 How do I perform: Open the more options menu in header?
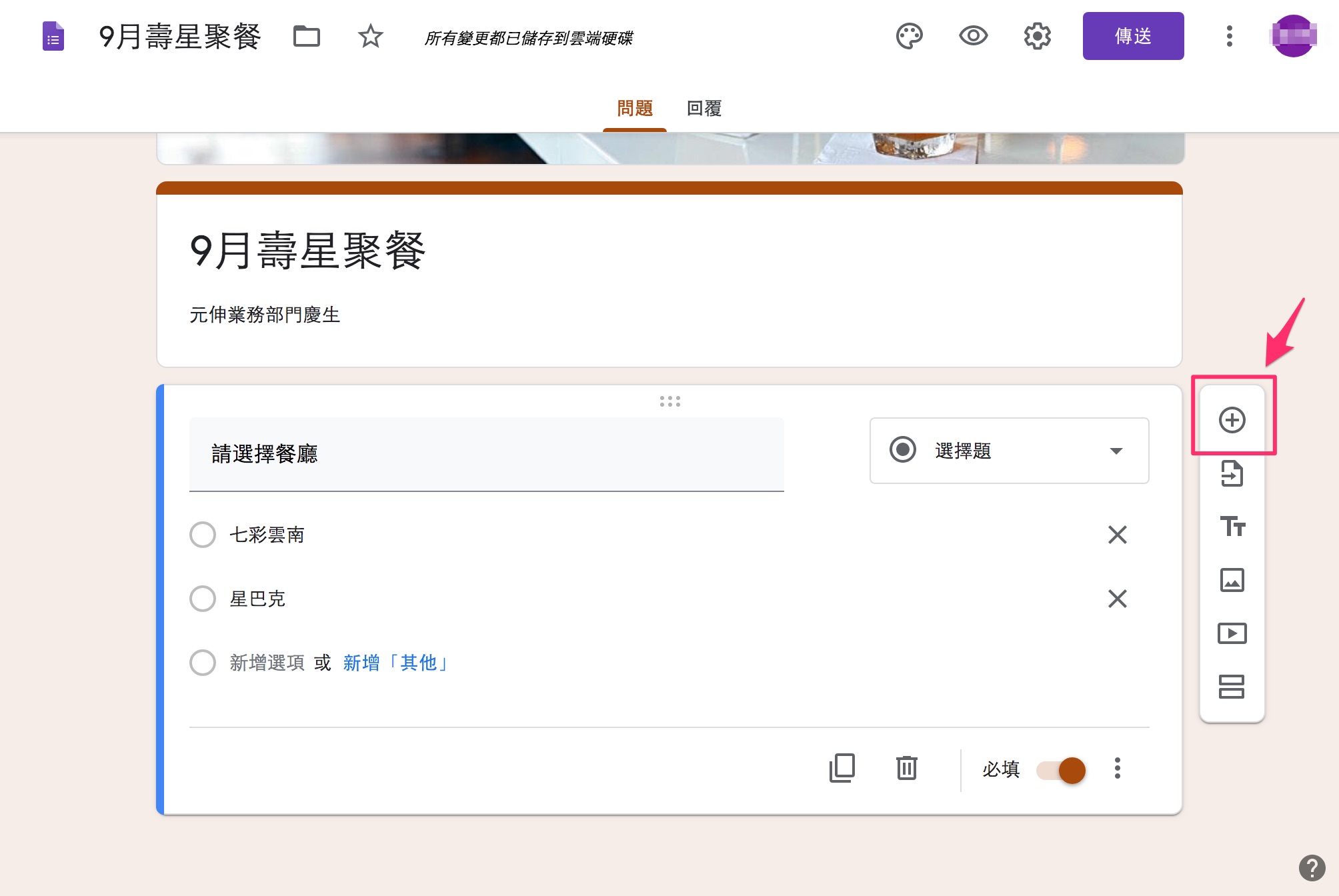1230,36
